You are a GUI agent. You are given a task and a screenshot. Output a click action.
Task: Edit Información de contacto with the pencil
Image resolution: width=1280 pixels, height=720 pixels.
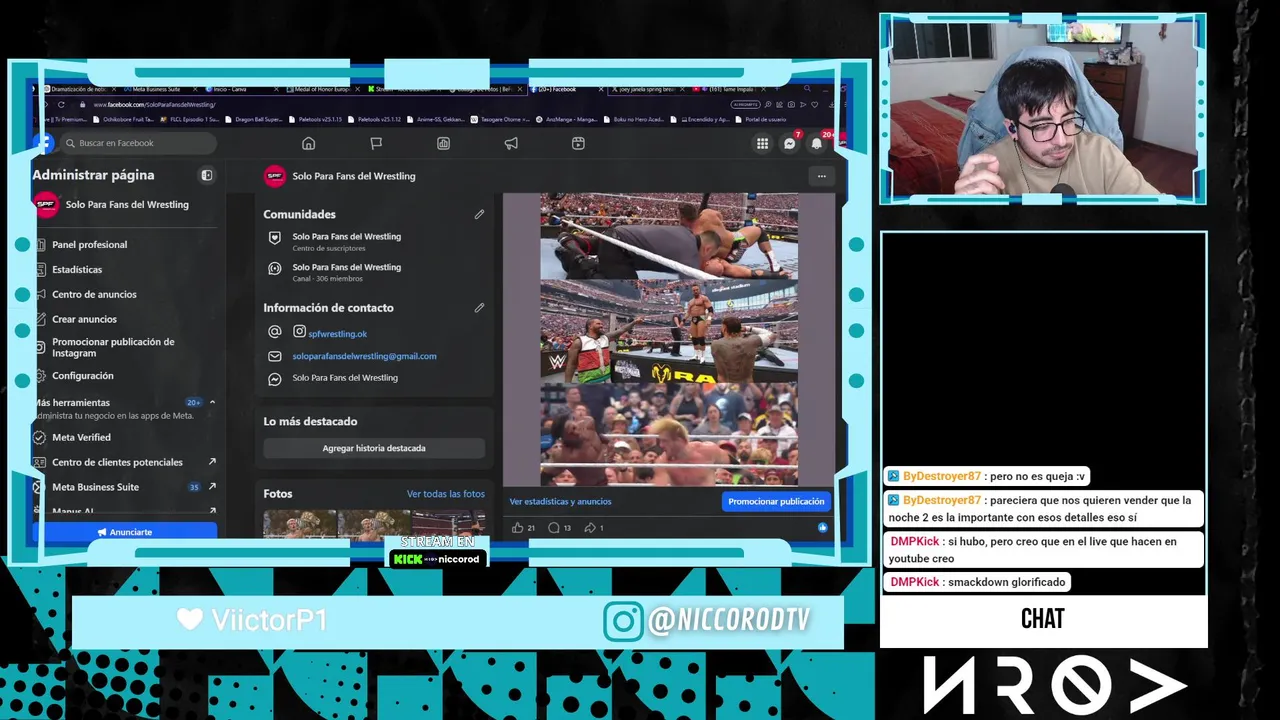pos(479,308)
